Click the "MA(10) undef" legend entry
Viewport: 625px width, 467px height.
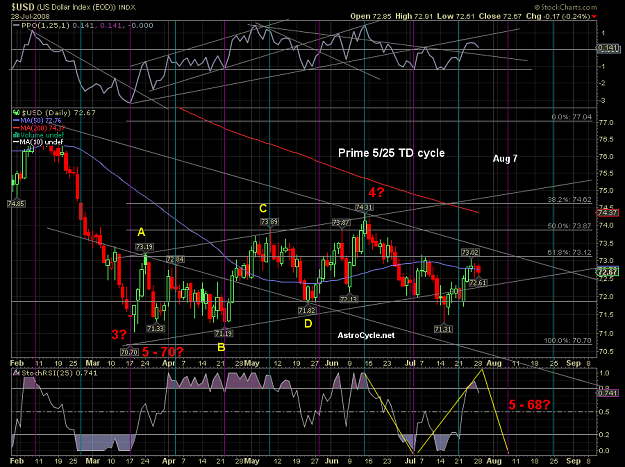point(37,142)
